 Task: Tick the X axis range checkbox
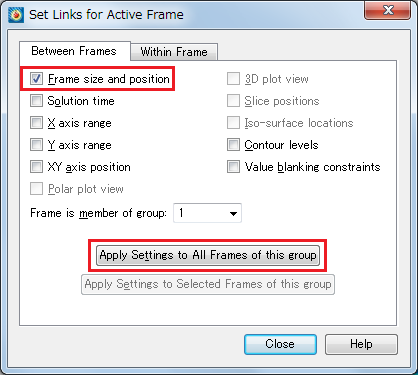click(x=36, y=123)
